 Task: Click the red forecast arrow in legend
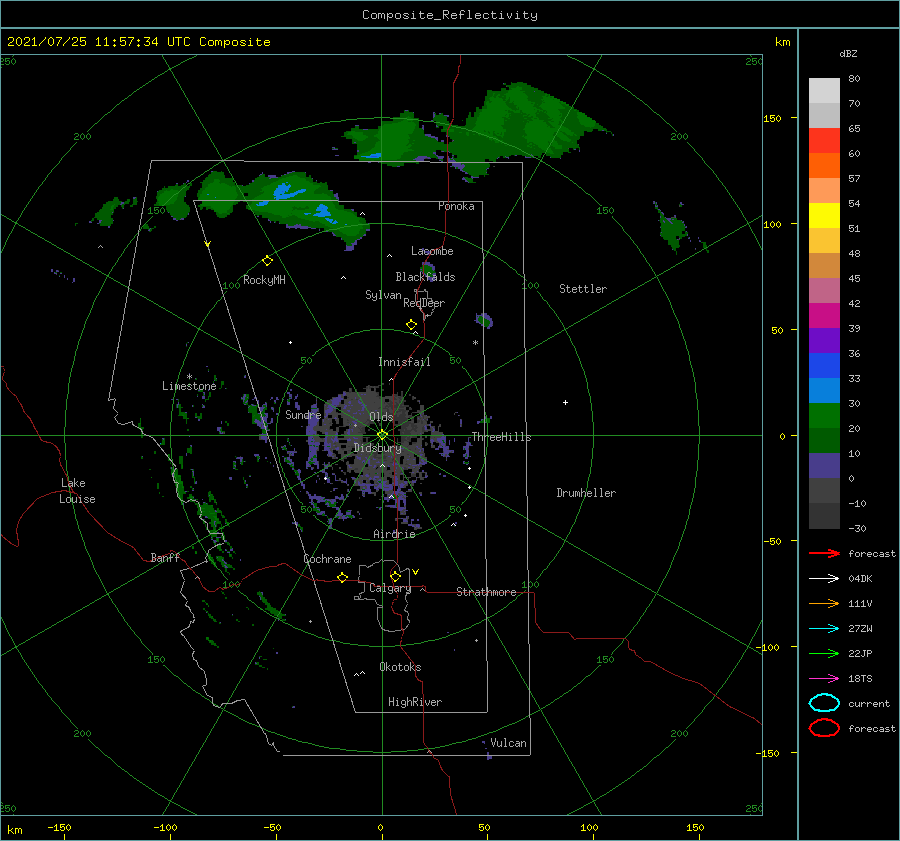824,553
